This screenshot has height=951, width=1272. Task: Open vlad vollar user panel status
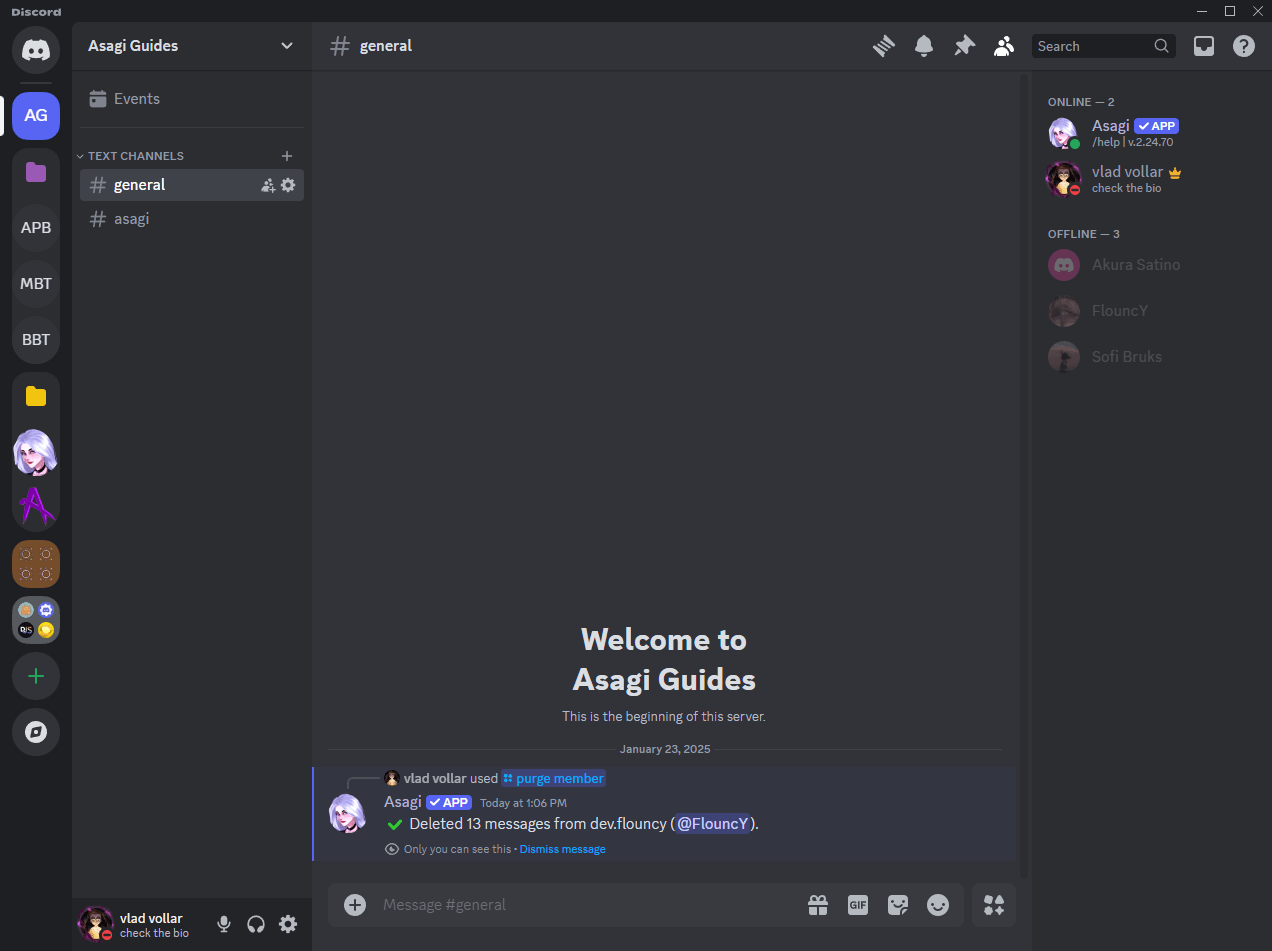pyautogui.click(x=140, y=925)
